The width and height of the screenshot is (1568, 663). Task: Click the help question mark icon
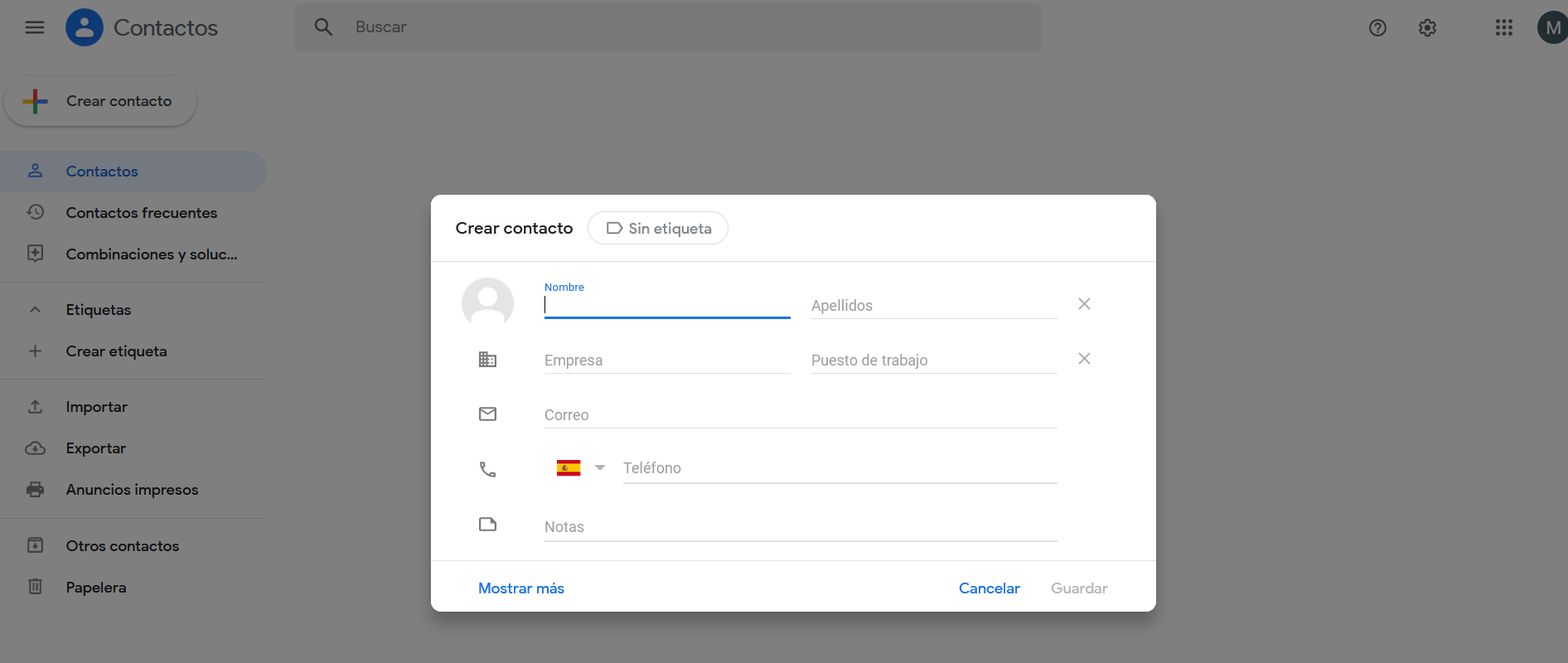[1377, 27]
